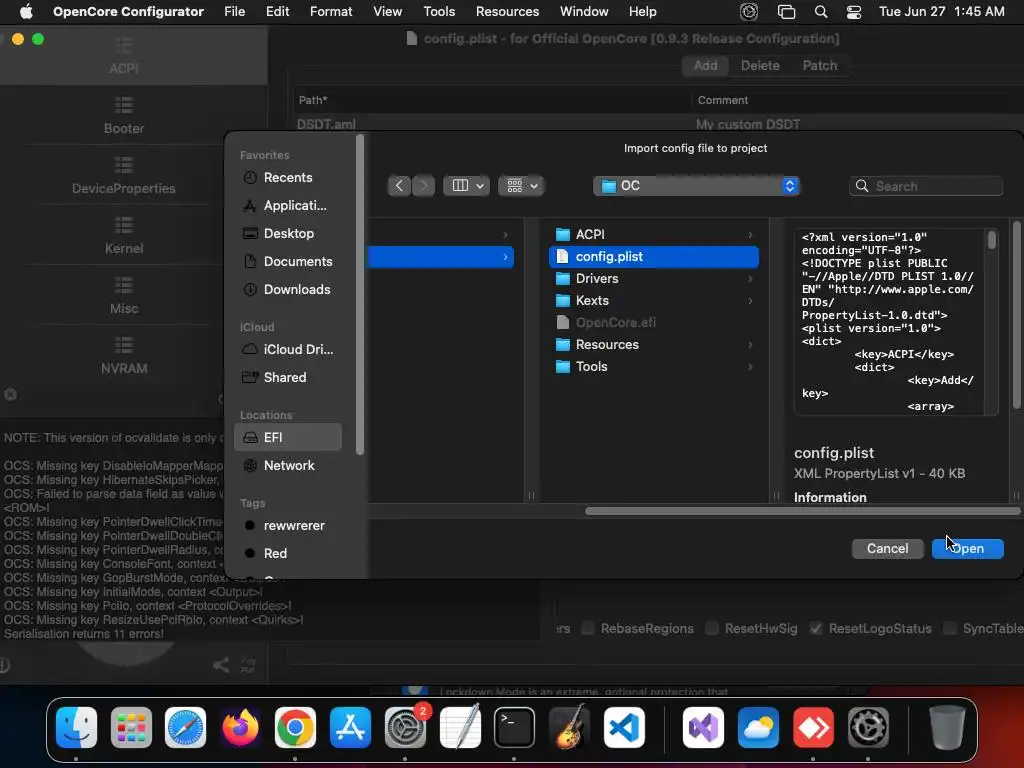Open Spotlight search in menu bar
Viewport: 1024px width, 768px height.
pyautogui.click(x=821, y=12)
